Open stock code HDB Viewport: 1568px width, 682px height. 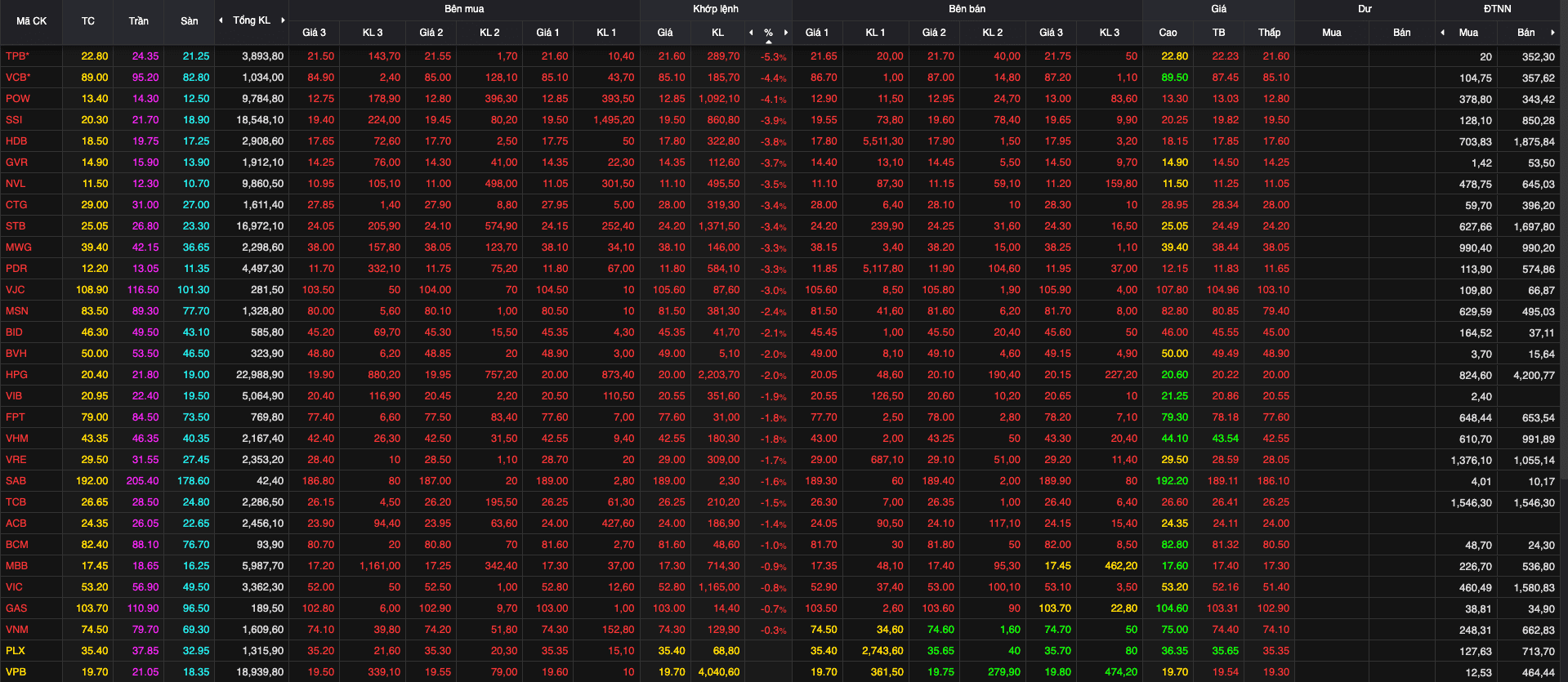click(16, 141)
